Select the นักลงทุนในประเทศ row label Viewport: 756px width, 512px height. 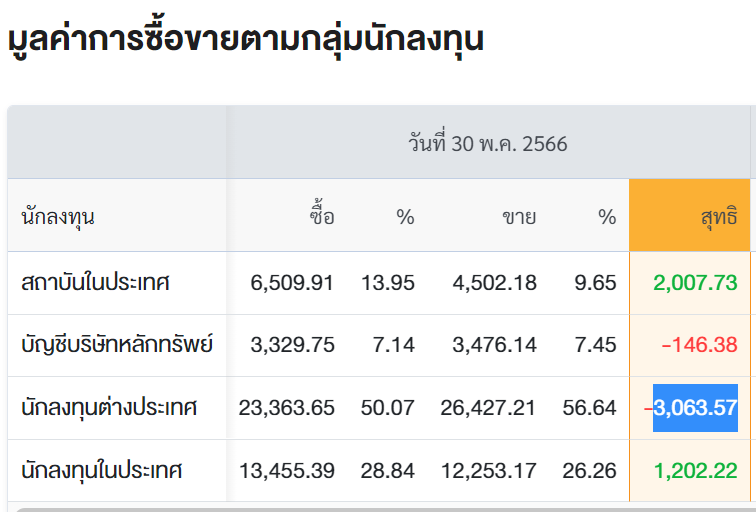pos(102,470)
